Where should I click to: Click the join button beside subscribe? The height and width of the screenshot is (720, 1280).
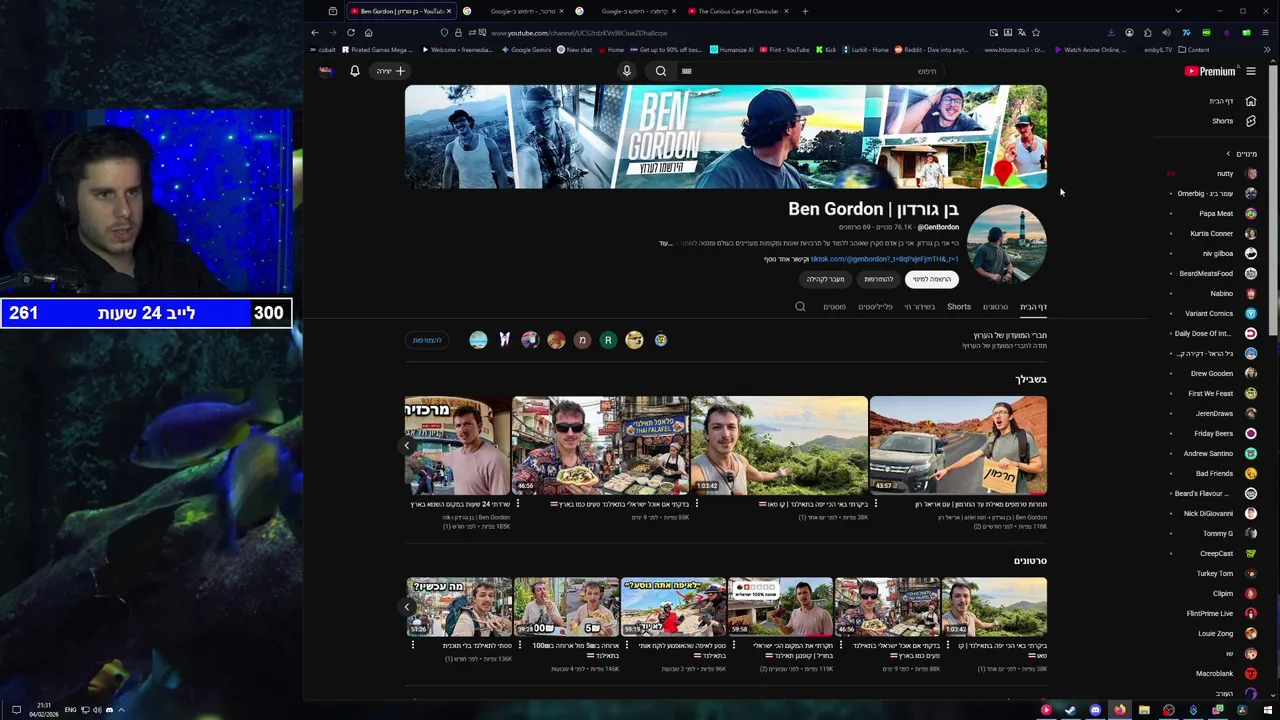pos(879,279)
